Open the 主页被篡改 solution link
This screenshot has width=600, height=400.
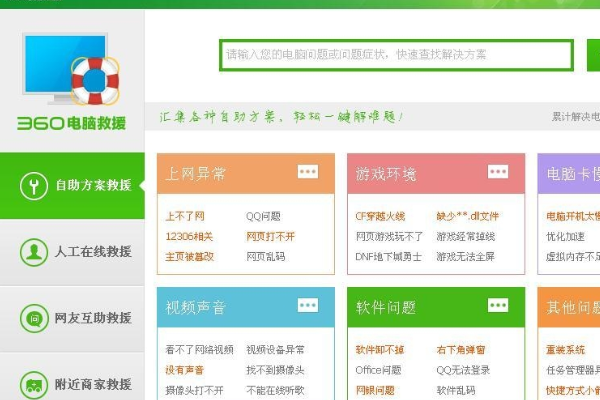coord(189,256)
